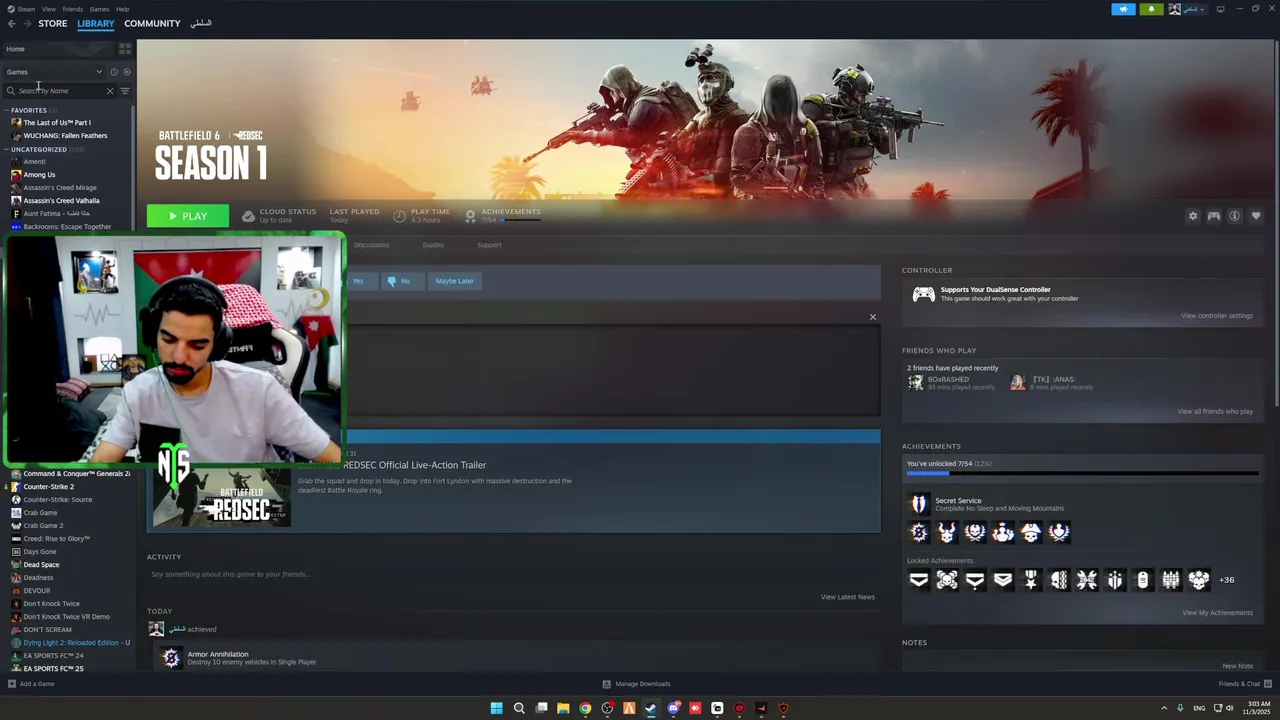Image resolution: width=1280 pixels, height=720 pixels.
Task: Open TK ANAS friend avatar
Action: [1017, 383]
